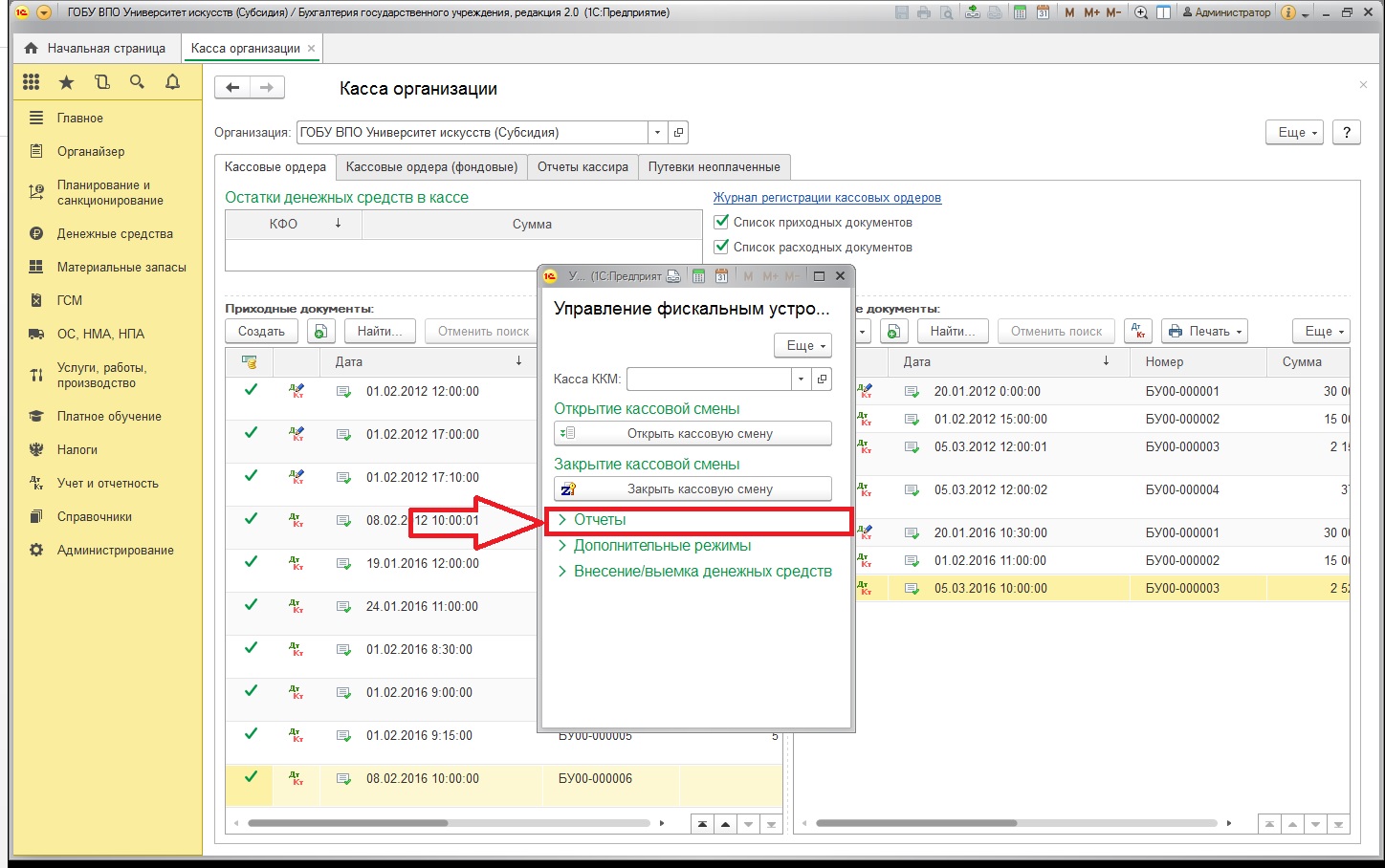Select Кассовые ордера tab

click(275, 166)
